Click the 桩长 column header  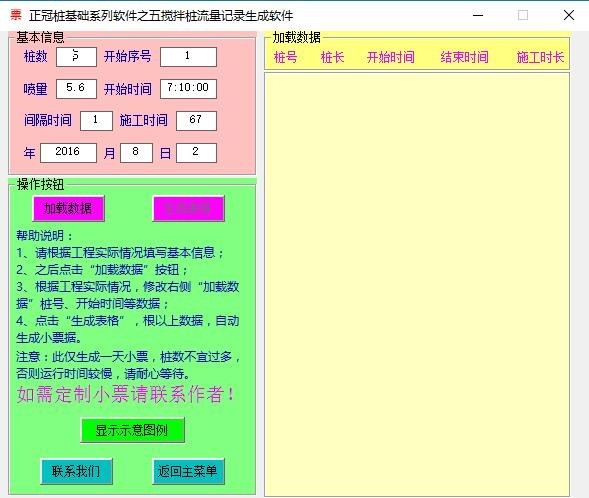click(332, 57)
